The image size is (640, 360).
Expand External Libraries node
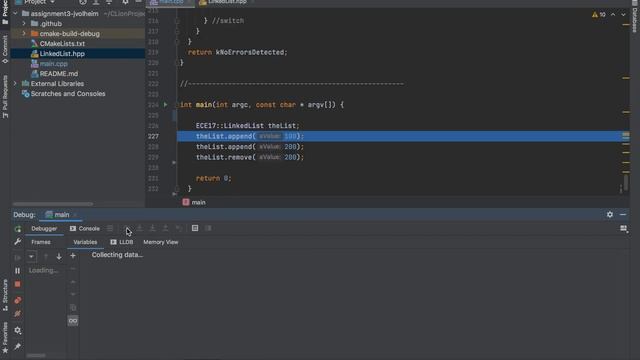[x=16, y=84]
